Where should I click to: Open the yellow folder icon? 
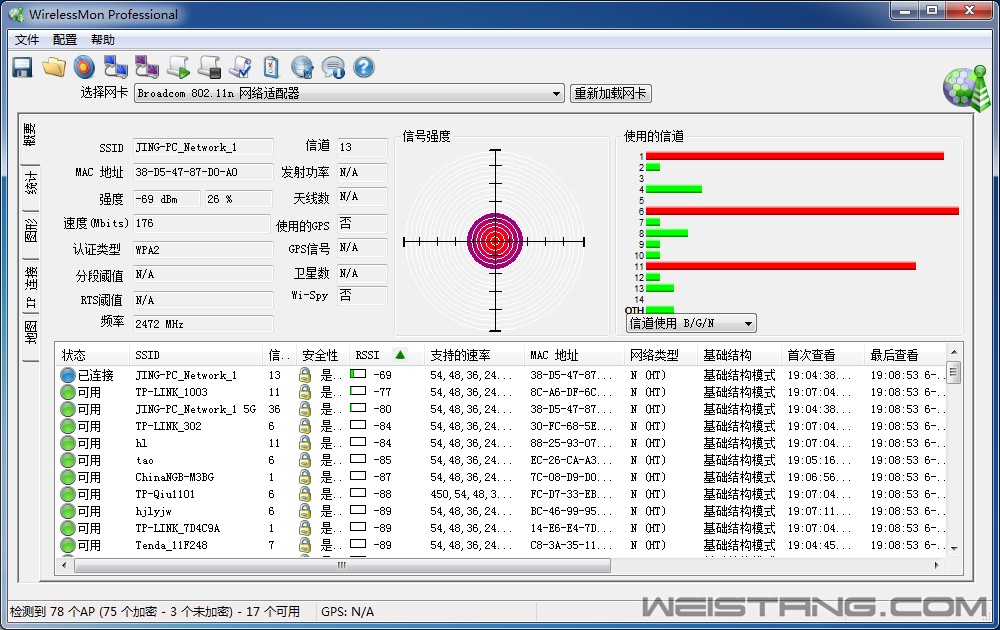click(54, 67)
